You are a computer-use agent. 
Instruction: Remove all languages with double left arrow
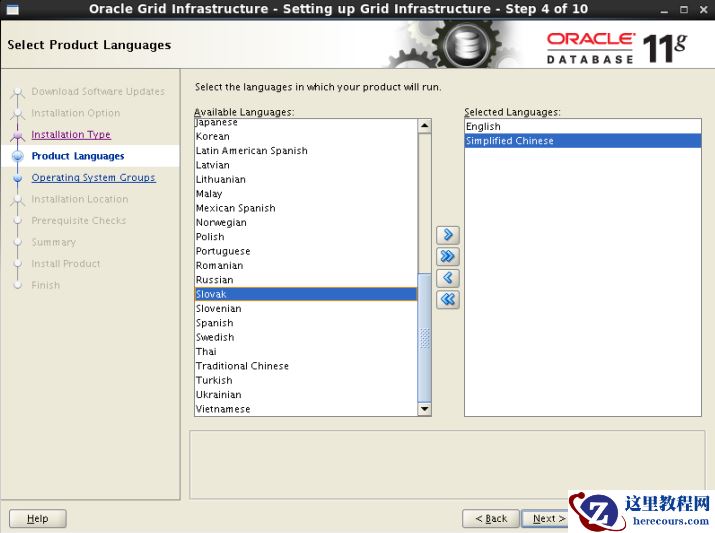[448, 300]
